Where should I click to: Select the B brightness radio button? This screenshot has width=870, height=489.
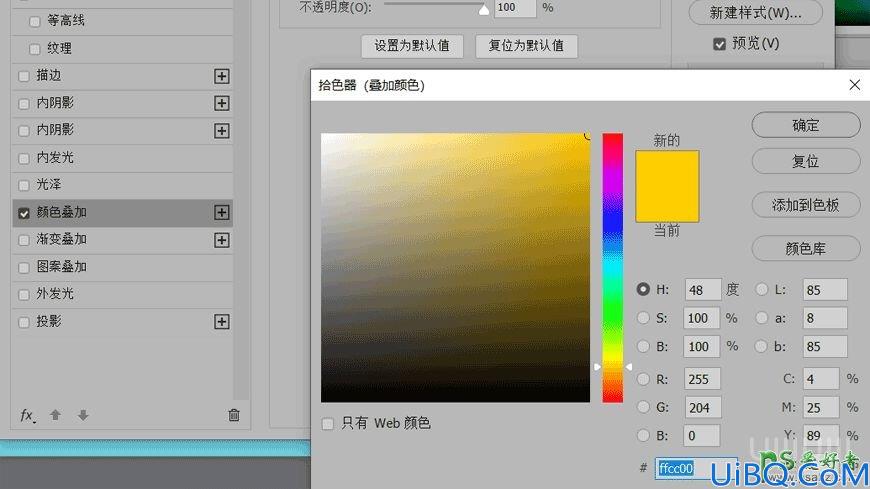point(643,346)
